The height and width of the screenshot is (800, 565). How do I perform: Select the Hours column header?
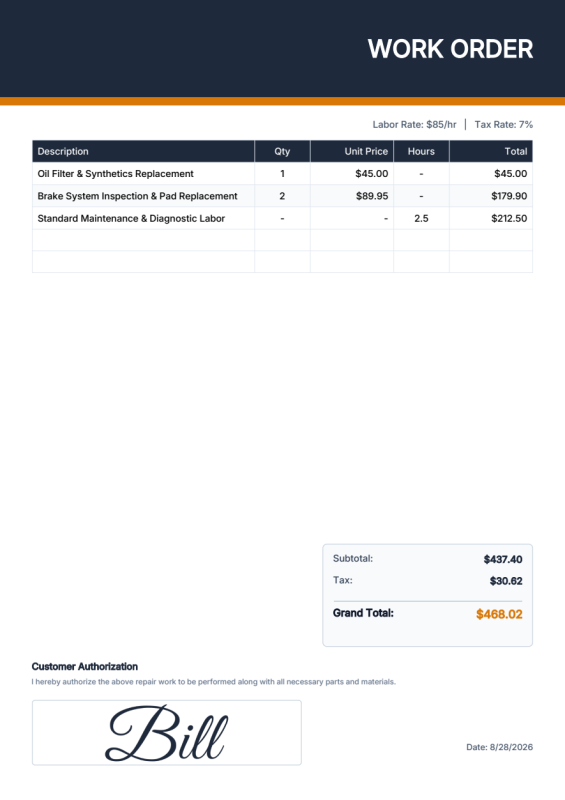pos(421,152)
